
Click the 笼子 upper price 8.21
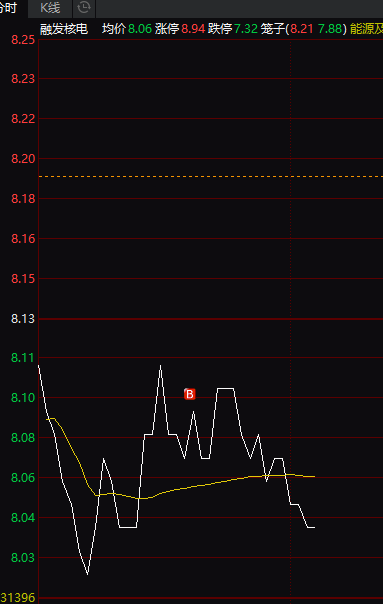(302, 29)
